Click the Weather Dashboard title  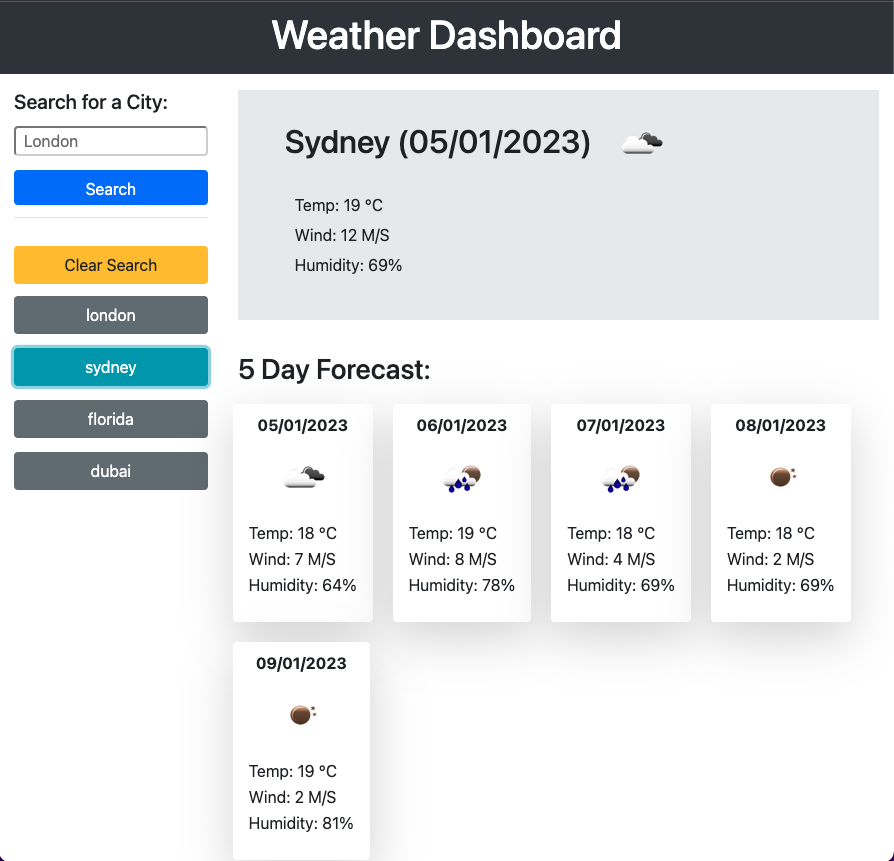coord(446,36)
